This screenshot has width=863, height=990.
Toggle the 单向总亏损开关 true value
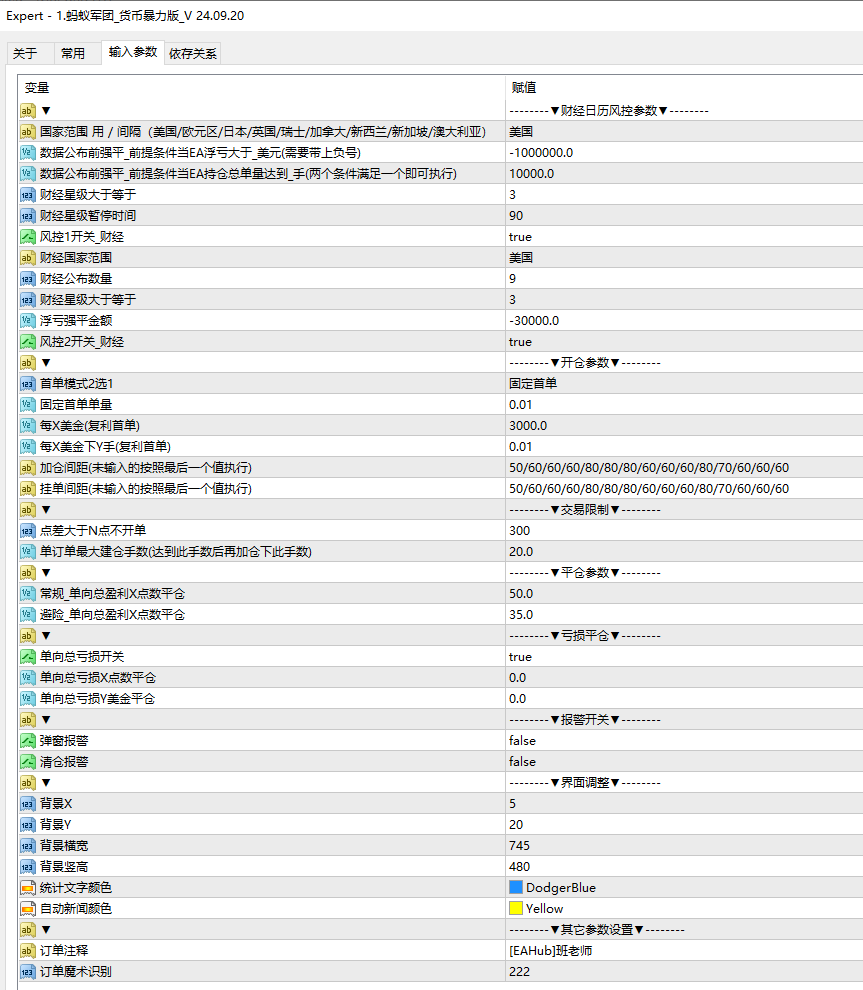[520, 657]
